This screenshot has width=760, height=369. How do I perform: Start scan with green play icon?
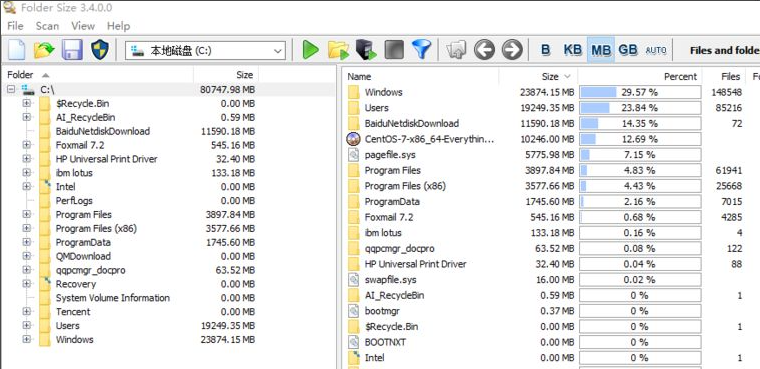[310, 50]
